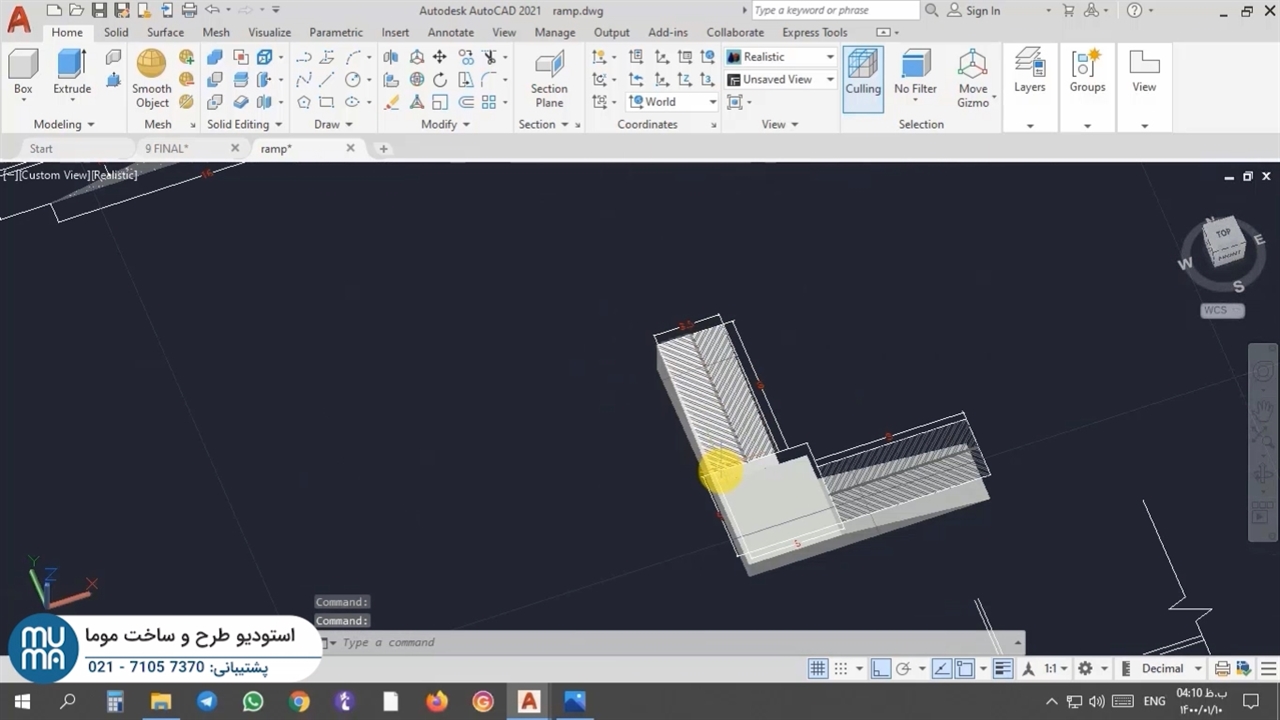1280x720 pixels.
Task: Toggle grid display in status bar
Action: click(817, 669)
